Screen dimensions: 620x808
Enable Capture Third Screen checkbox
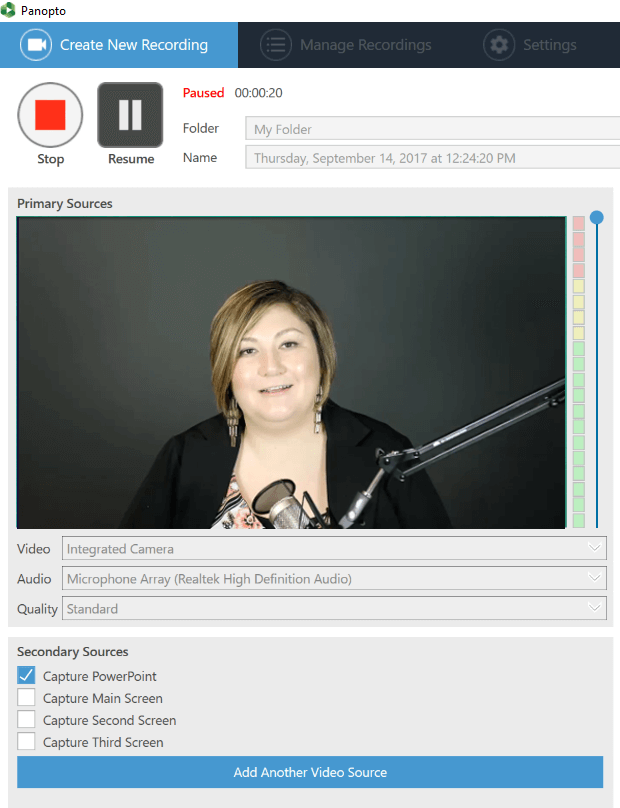coord(26,742)
